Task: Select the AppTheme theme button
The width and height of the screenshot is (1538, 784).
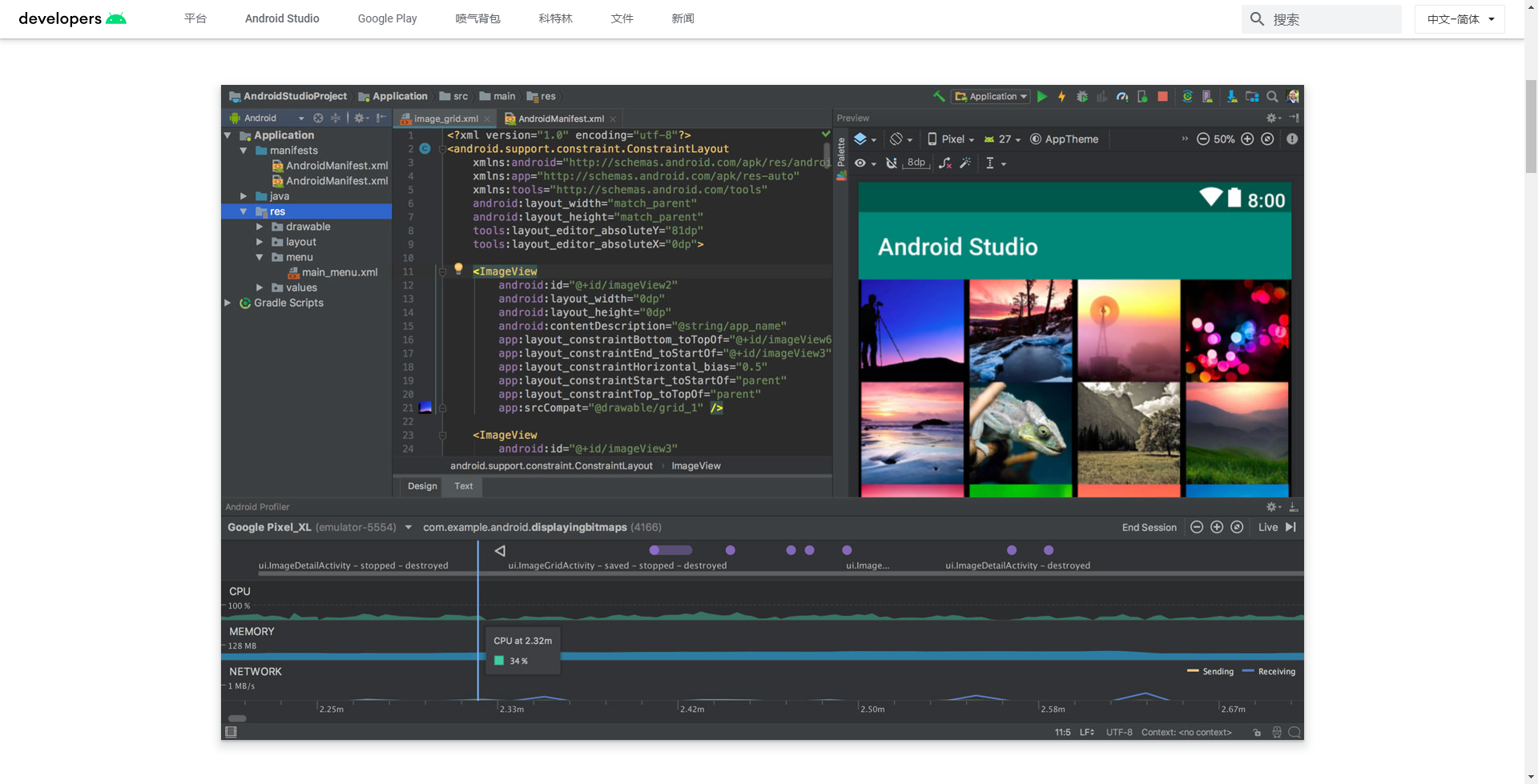Action: click(1064, 139)
